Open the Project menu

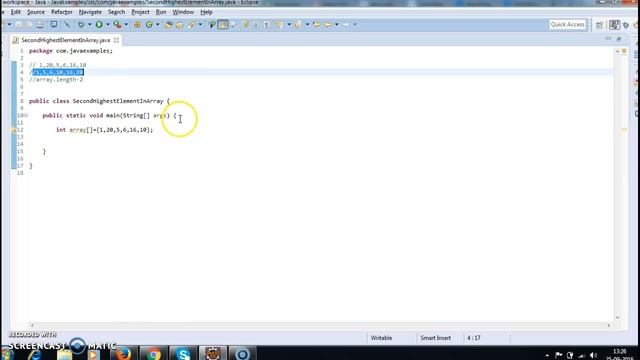140,12
